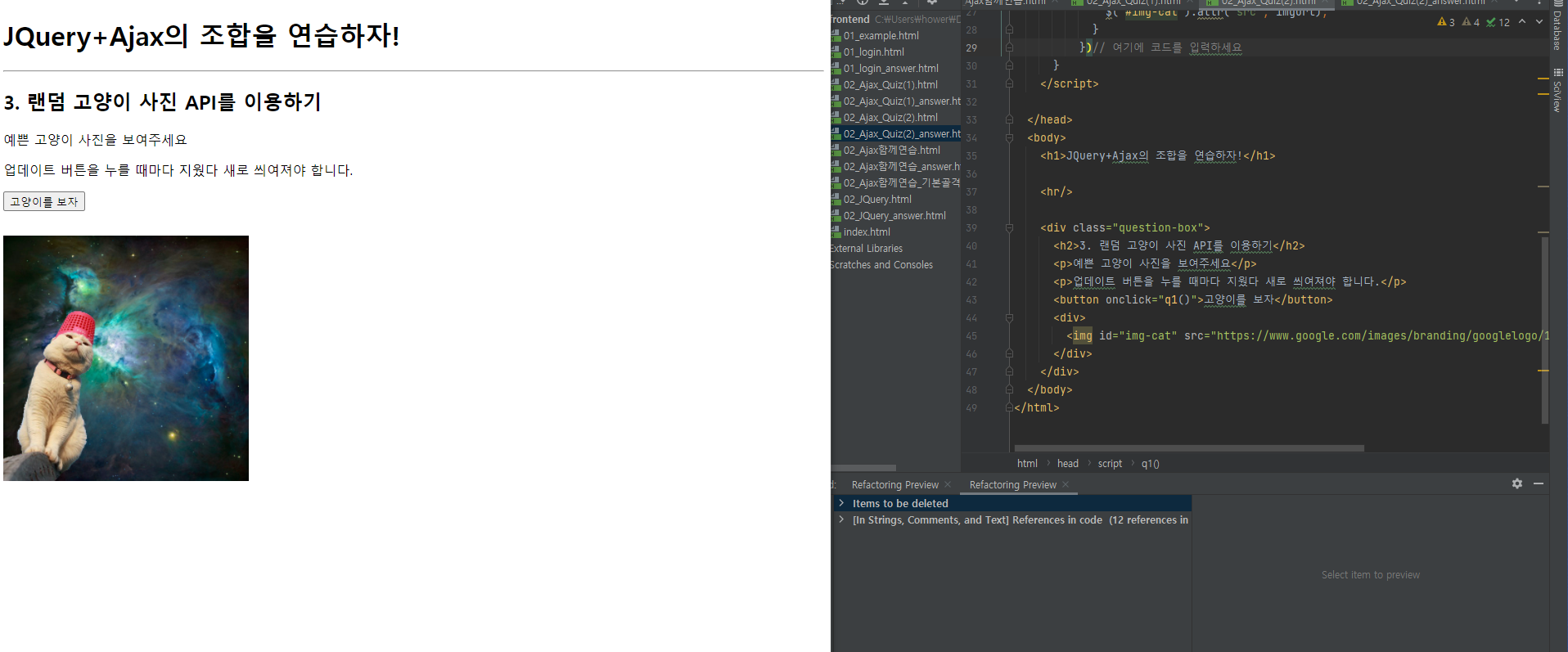Viewport: 1568px width, 652px height.
Task: Switch to the first Refactoring Preview tab
Action: (x=894, y=485)
